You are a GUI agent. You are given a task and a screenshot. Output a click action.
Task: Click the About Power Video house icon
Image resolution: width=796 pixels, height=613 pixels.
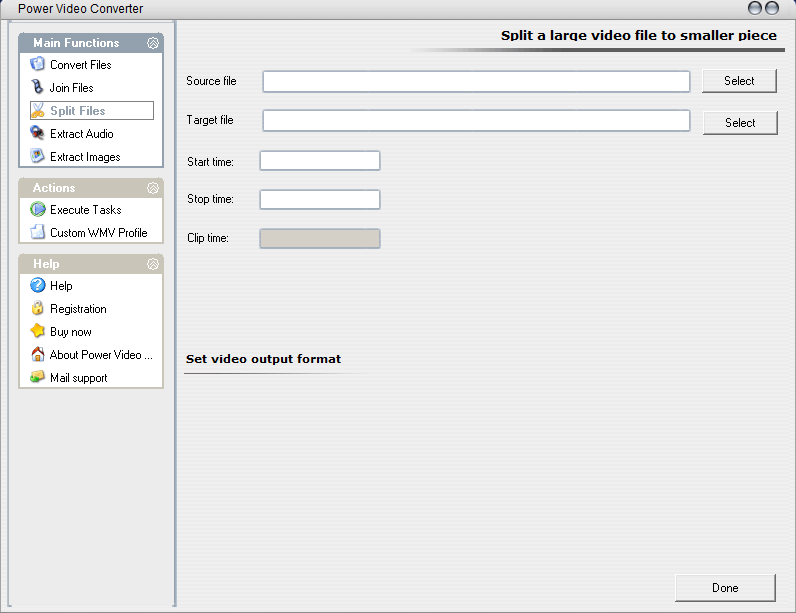[x=38, y=354]
